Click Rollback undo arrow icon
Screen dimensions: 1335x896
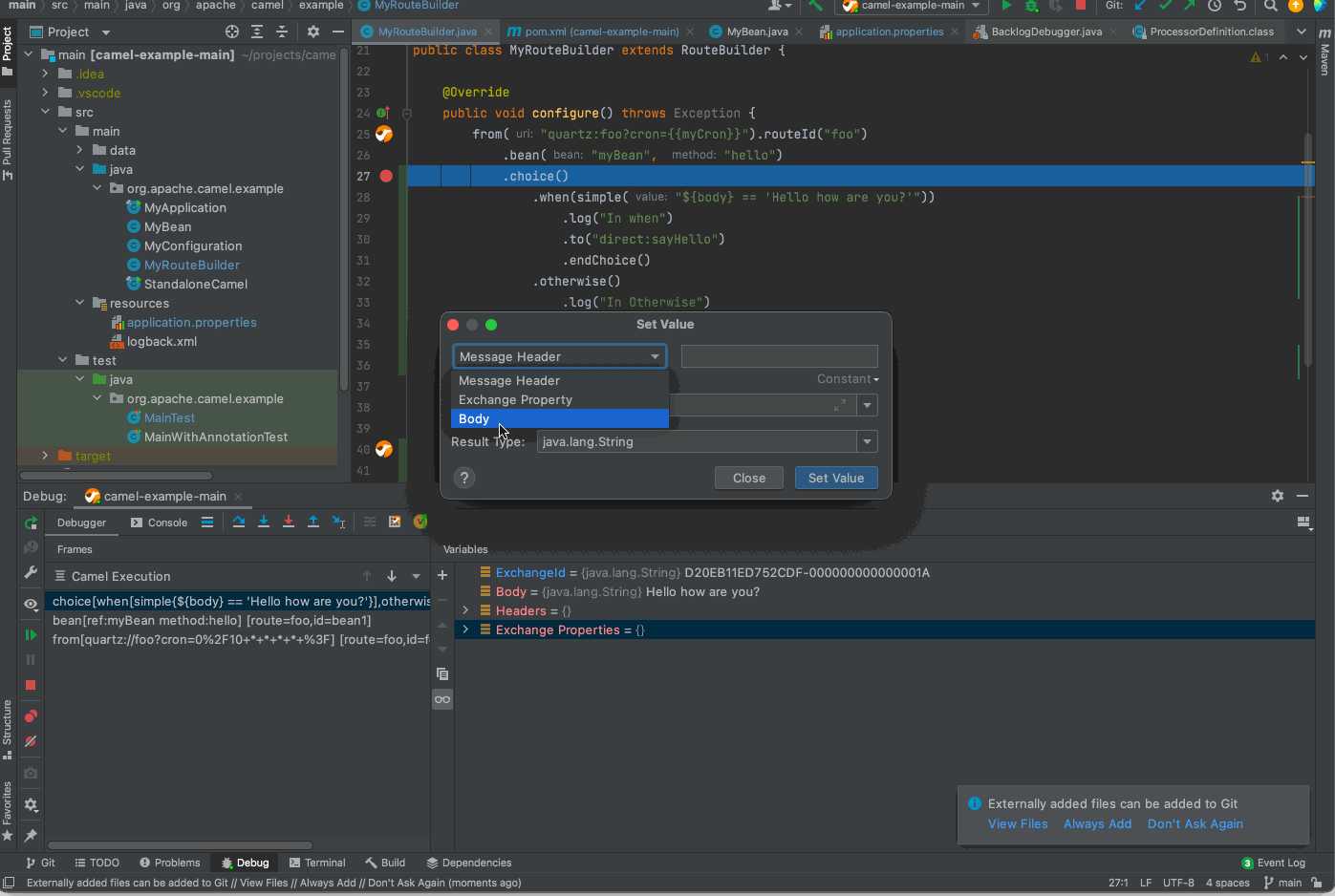coord(1240,6)
